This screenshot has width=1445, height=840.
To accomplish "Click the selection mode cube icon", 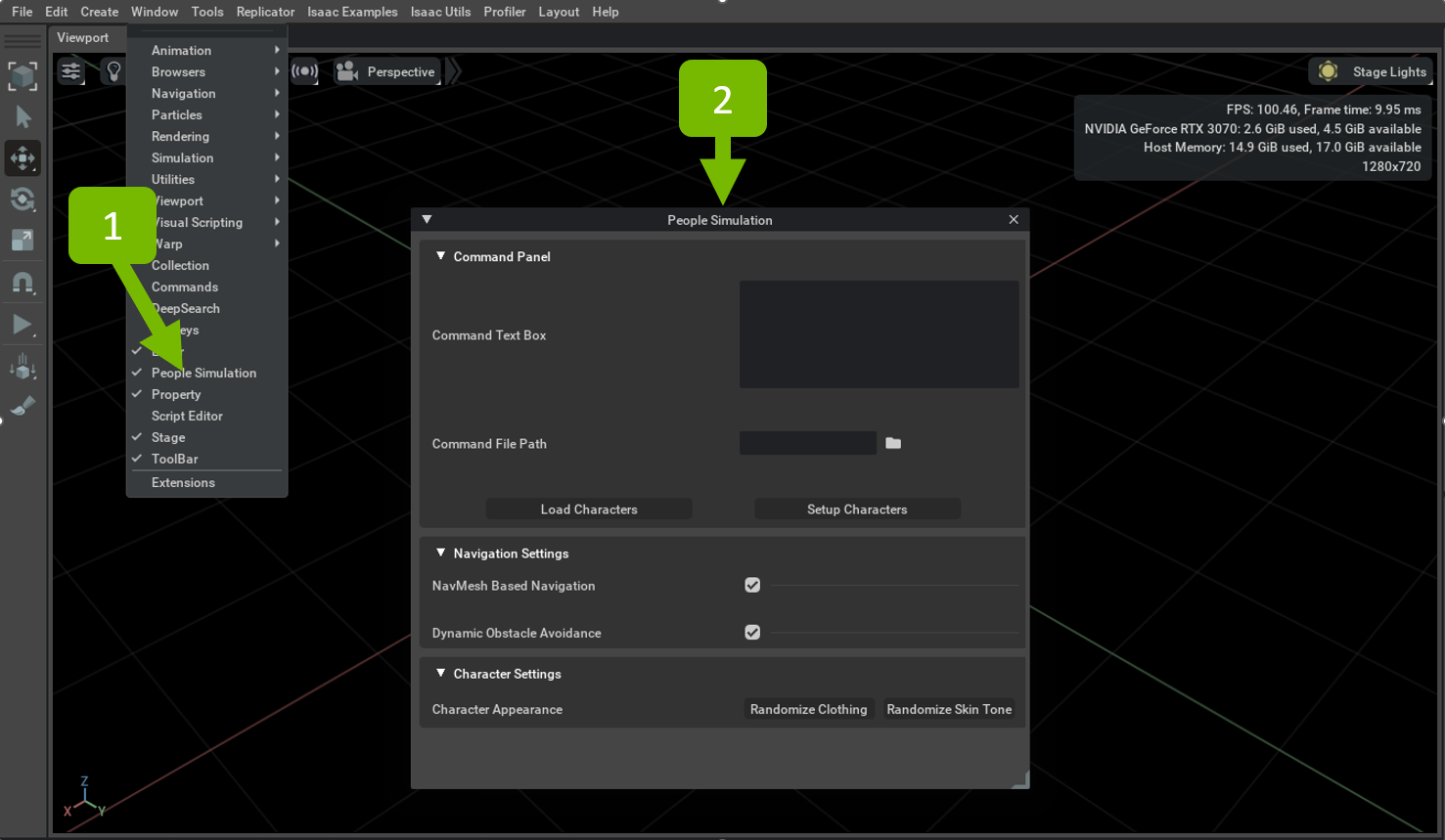I will pyautogui.click(x=23, y=76).
